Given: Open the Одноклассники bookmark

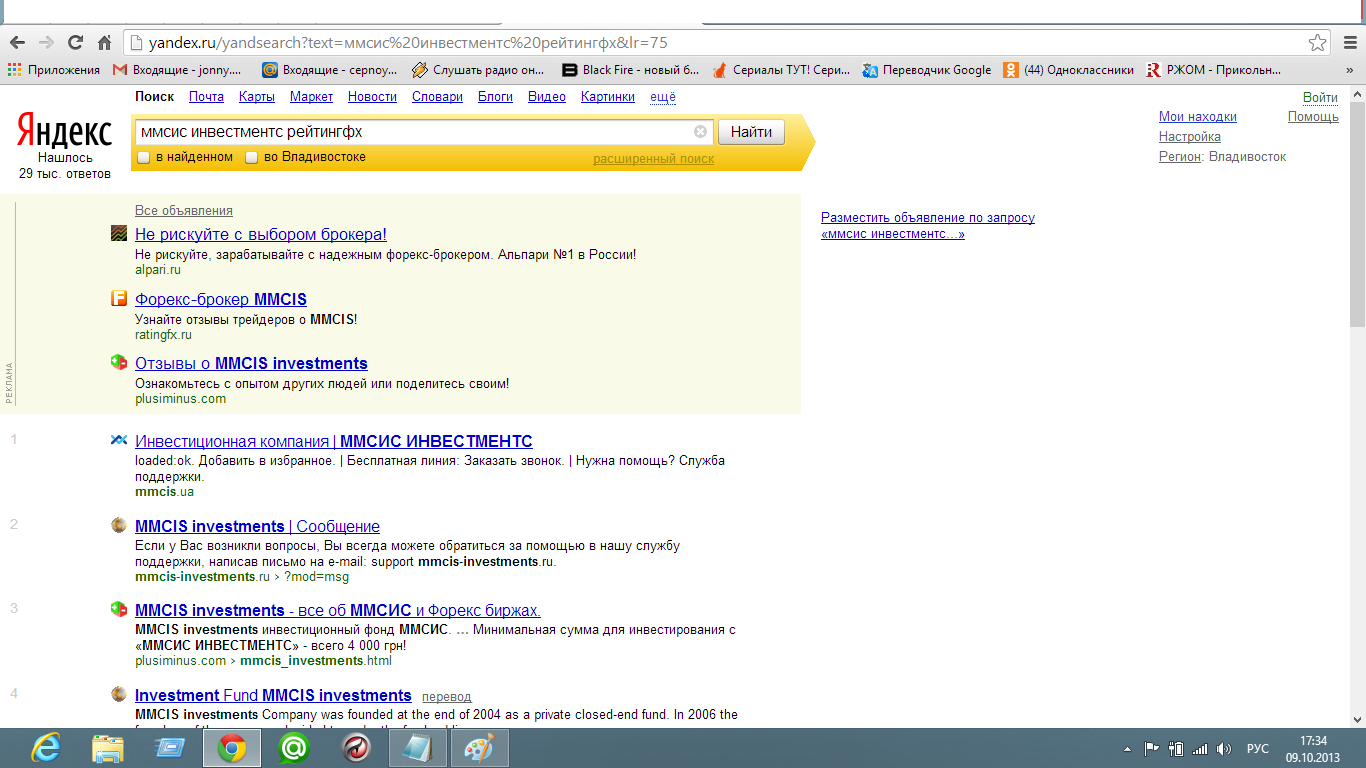Looking at the screenshot, I should click(1069, 70).
